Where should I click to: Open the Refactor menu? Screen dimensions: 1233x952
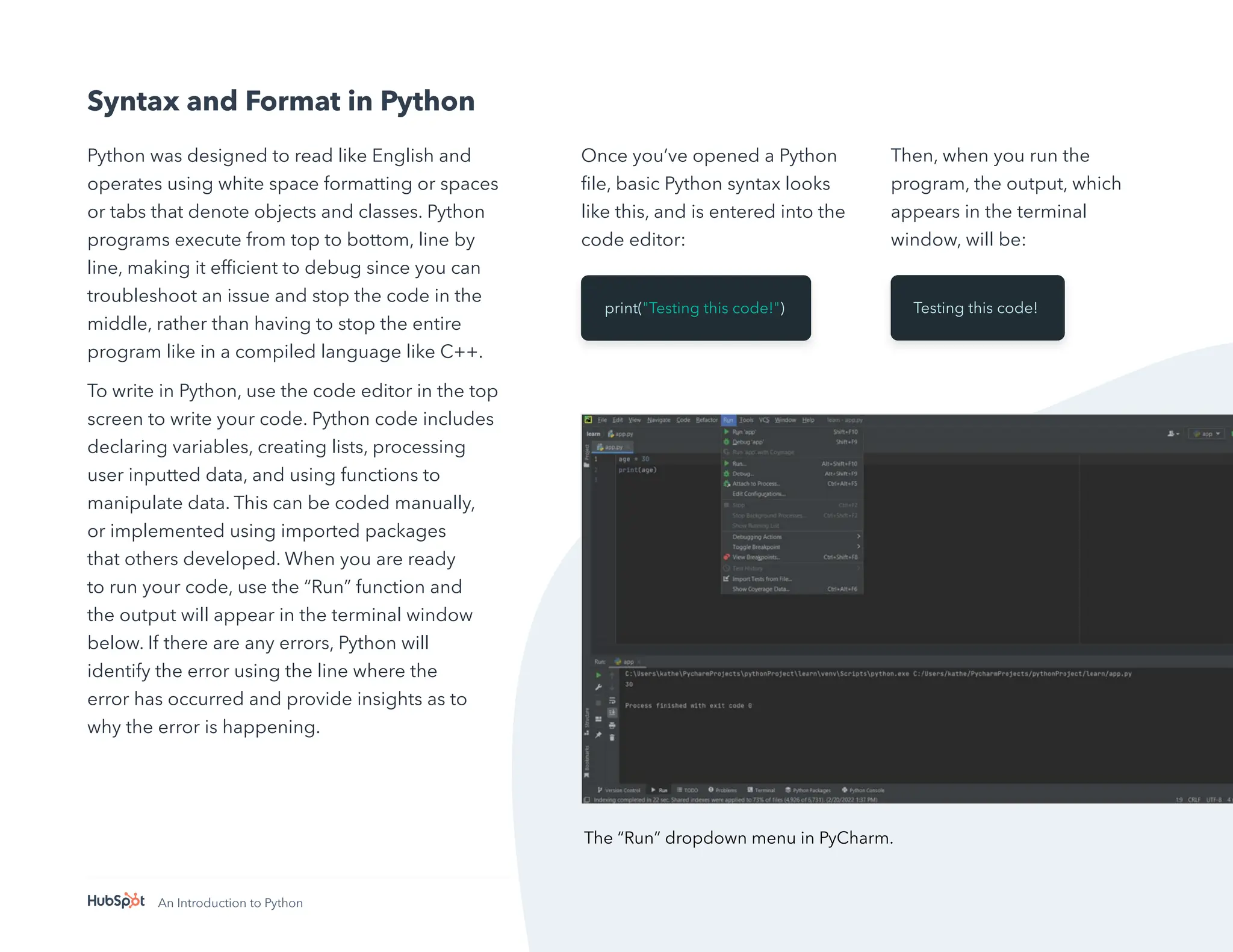pos(707,420)
